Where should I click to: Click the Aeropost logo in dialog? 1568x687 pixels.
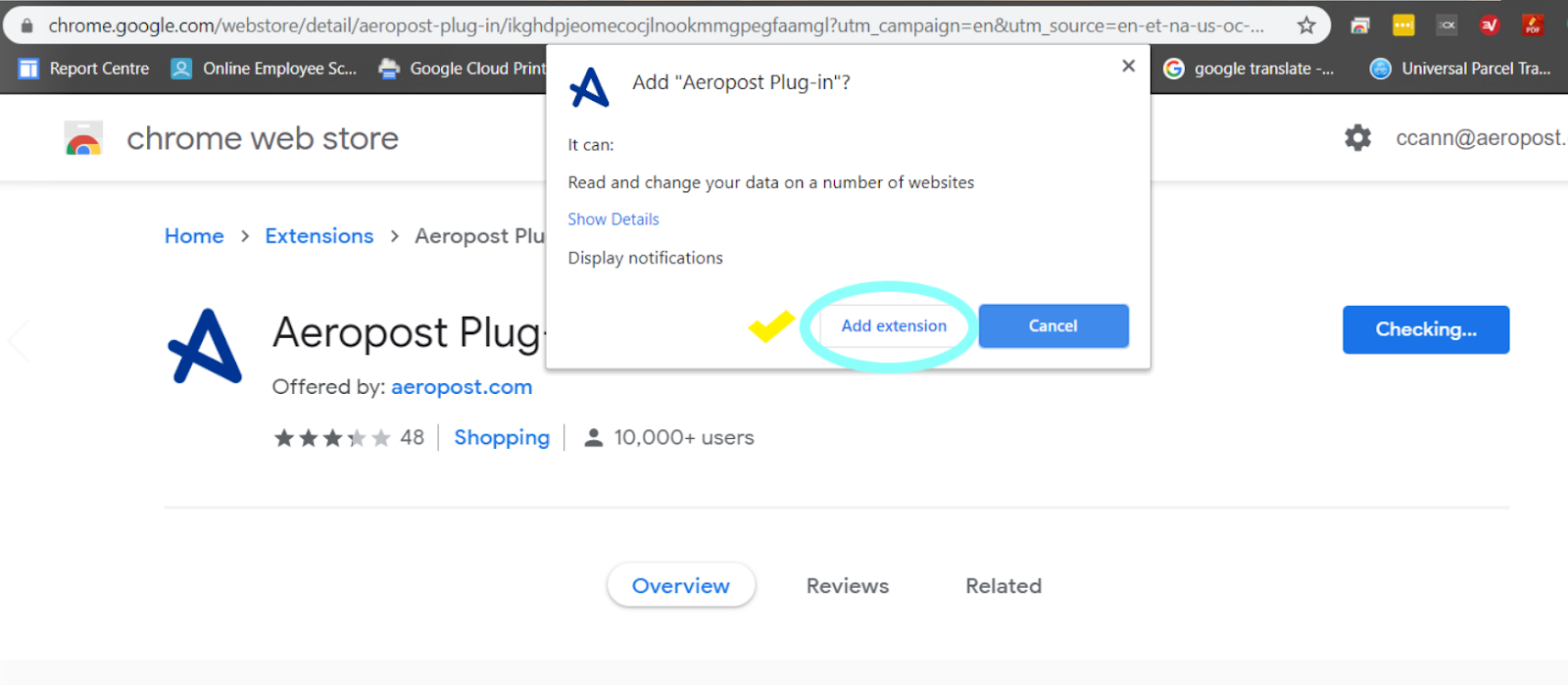pos(590,87)
